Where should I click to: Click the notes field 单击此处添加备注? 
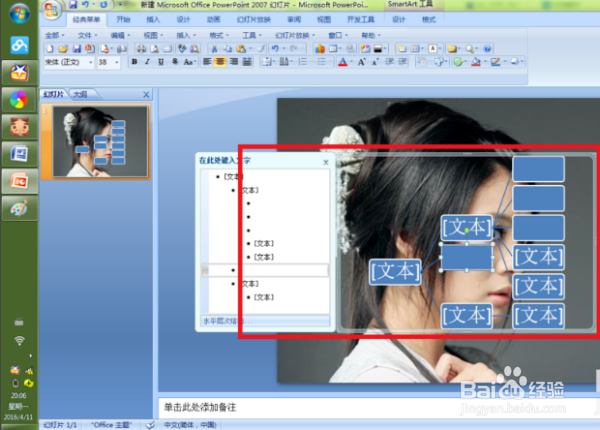(x=378, y=407)
